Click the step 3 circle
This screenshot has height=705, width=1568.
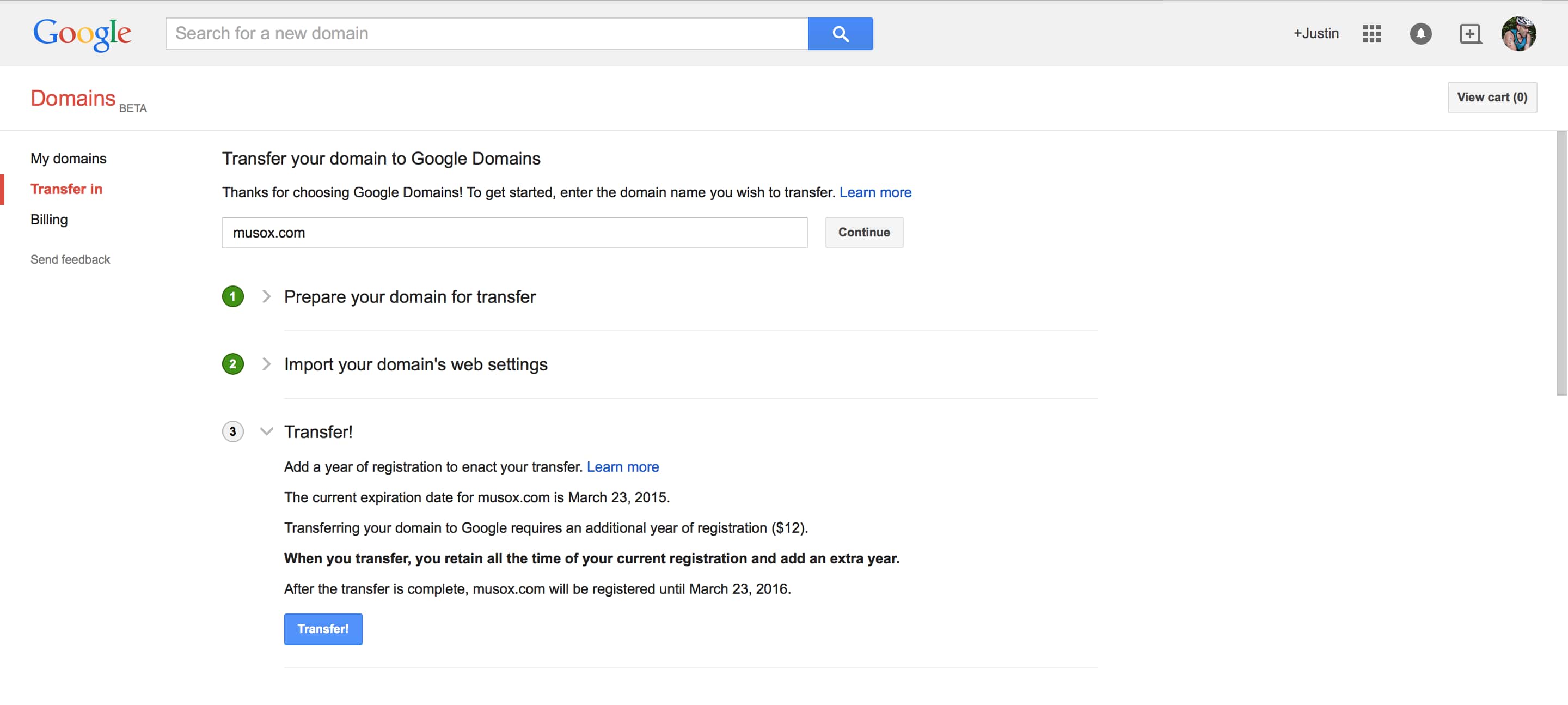[x=232, y=432]
